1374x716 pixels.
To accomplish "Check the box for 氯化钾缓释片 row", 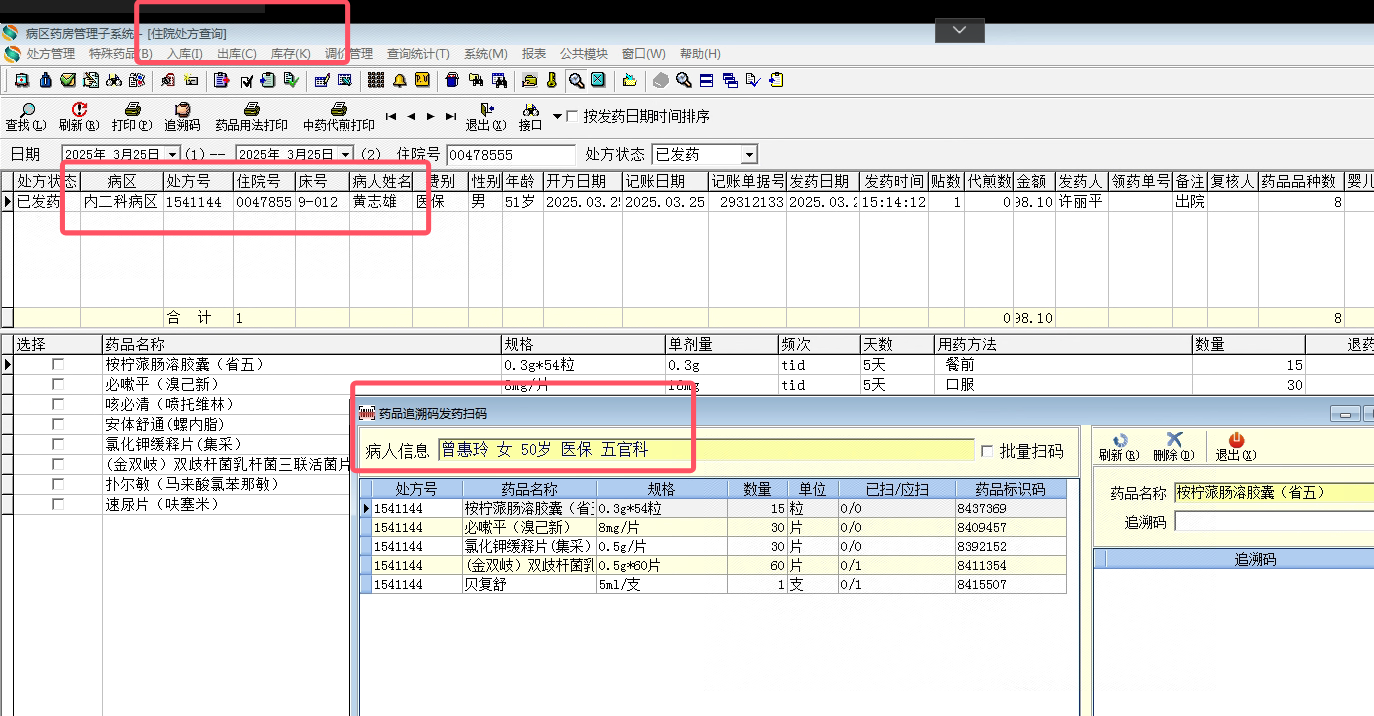I will (58, 445).
